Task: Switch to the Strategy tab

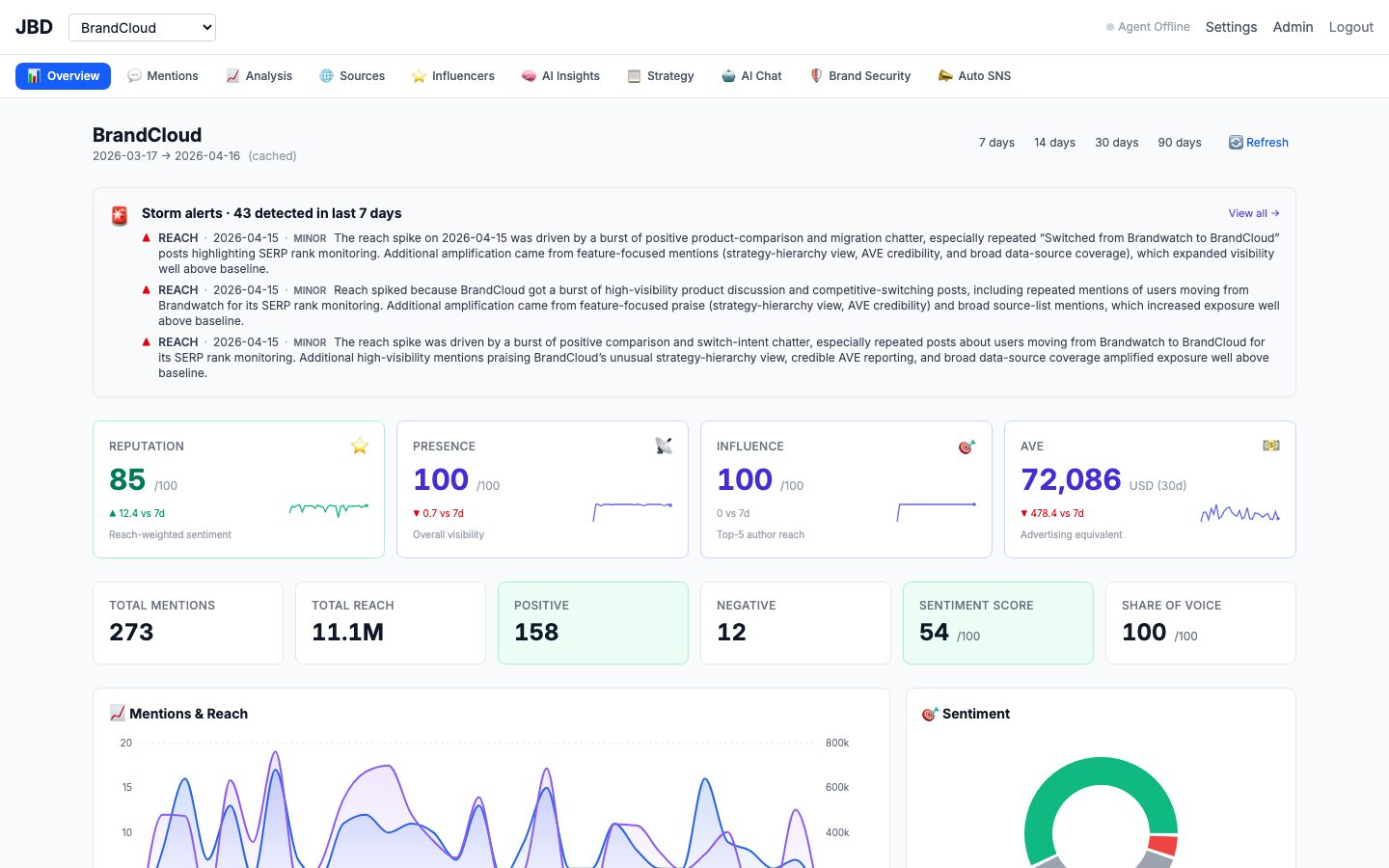Action: [x=661, y=76]
